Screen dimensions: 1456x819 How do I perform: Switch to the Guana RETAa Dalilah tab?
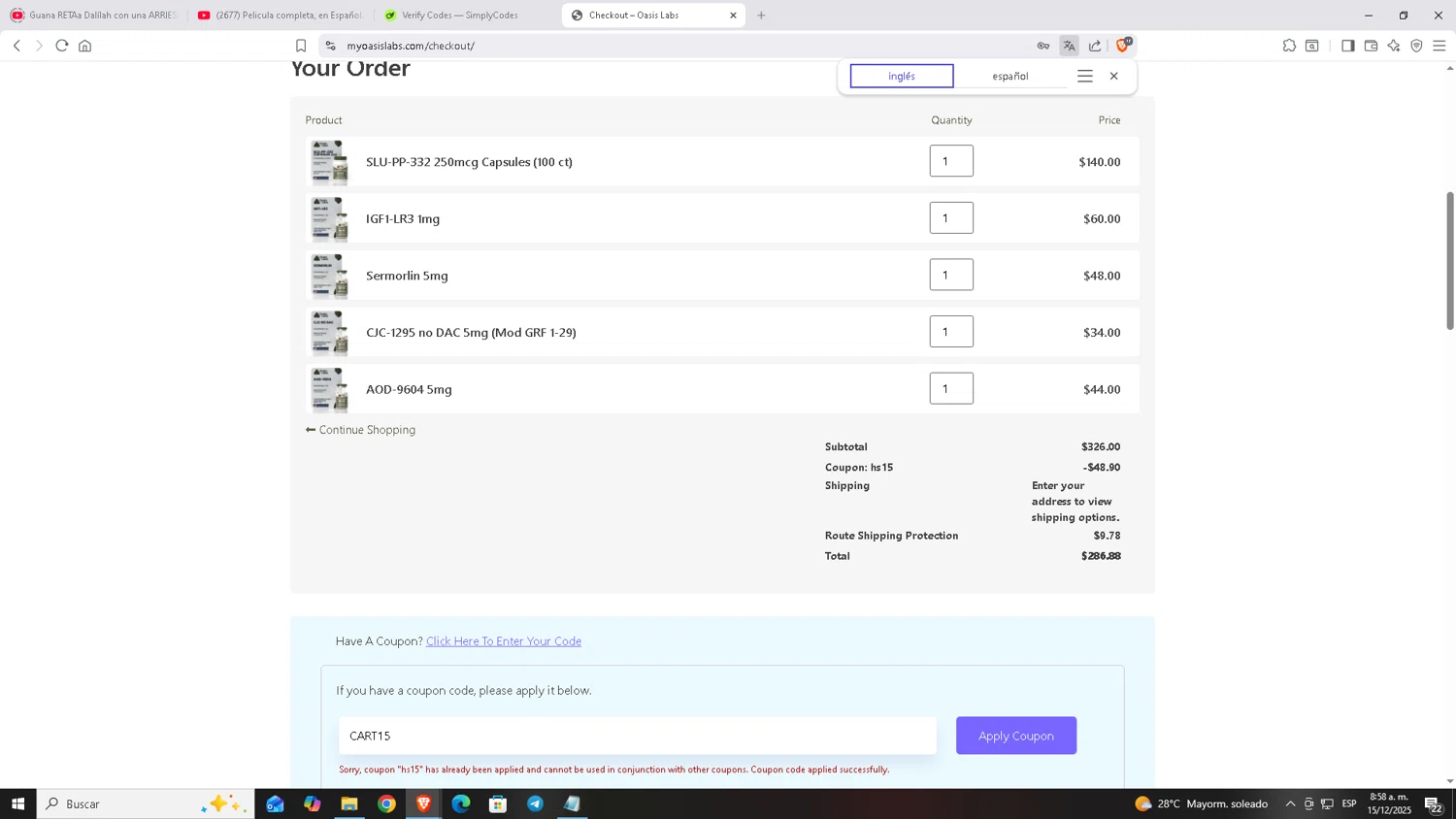(93, 16)
